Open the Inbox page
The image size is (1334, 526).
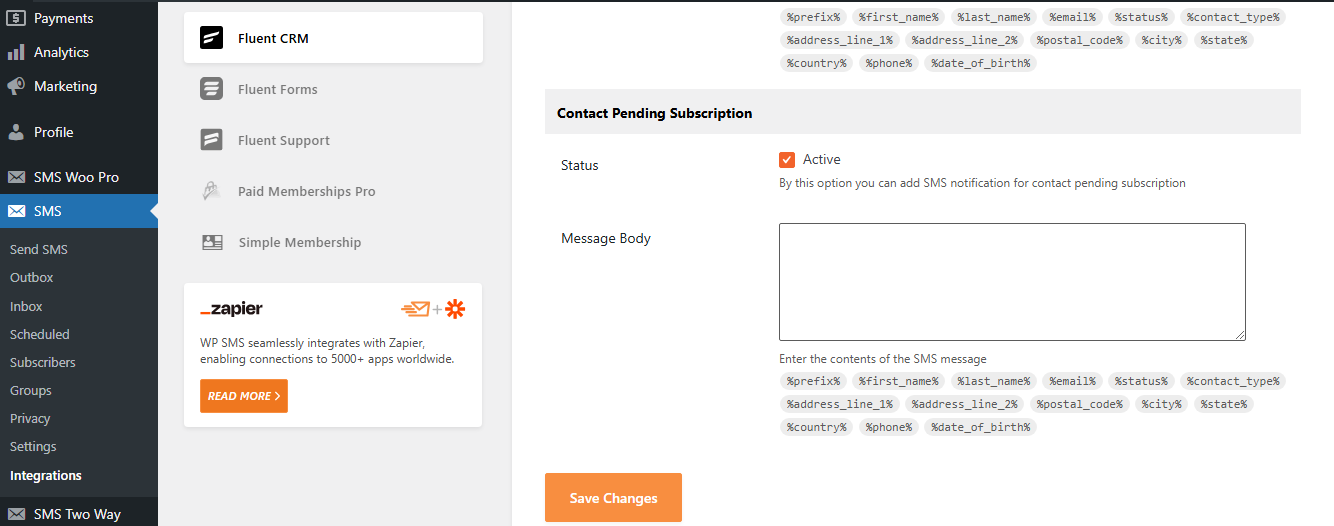coord(26,307)
